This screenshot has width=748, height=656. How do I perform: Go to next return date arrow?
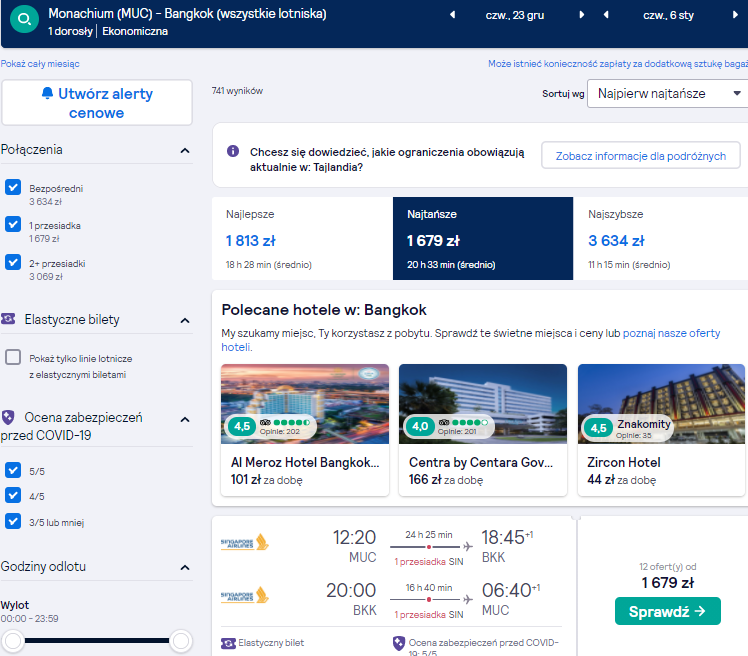tap(735, 15)
